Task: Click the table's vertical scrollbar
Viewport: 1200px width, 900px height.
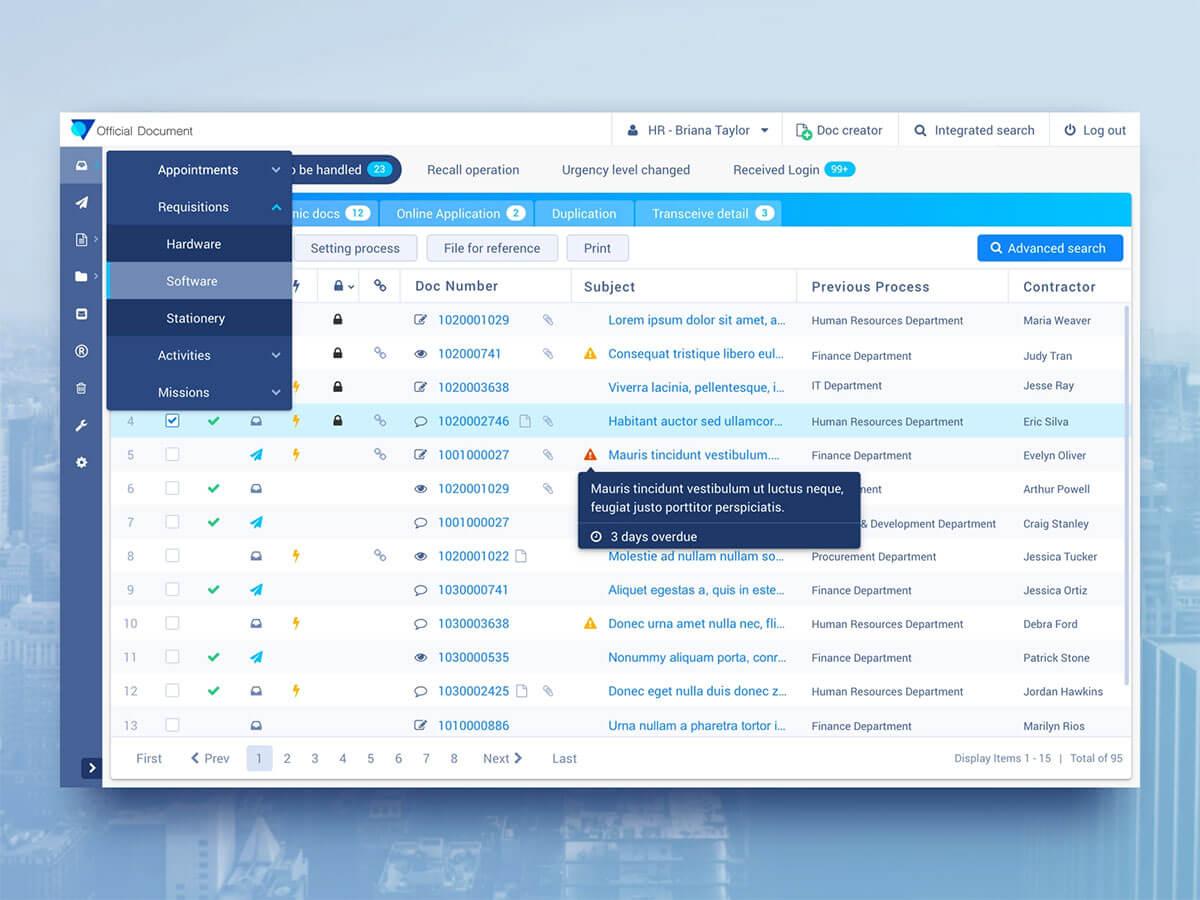Action: (1127, 500)
